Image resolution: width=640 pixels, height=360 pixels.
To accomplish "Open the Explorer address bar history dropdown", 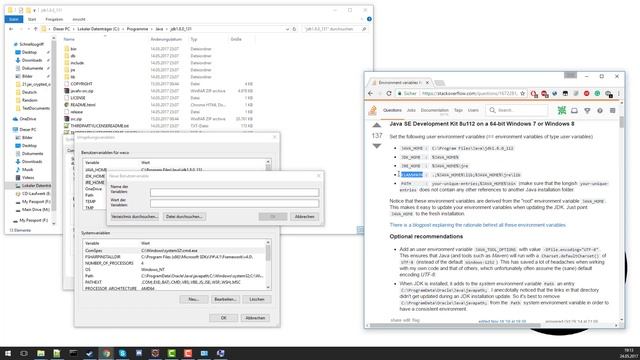I will tap(287, 29).
